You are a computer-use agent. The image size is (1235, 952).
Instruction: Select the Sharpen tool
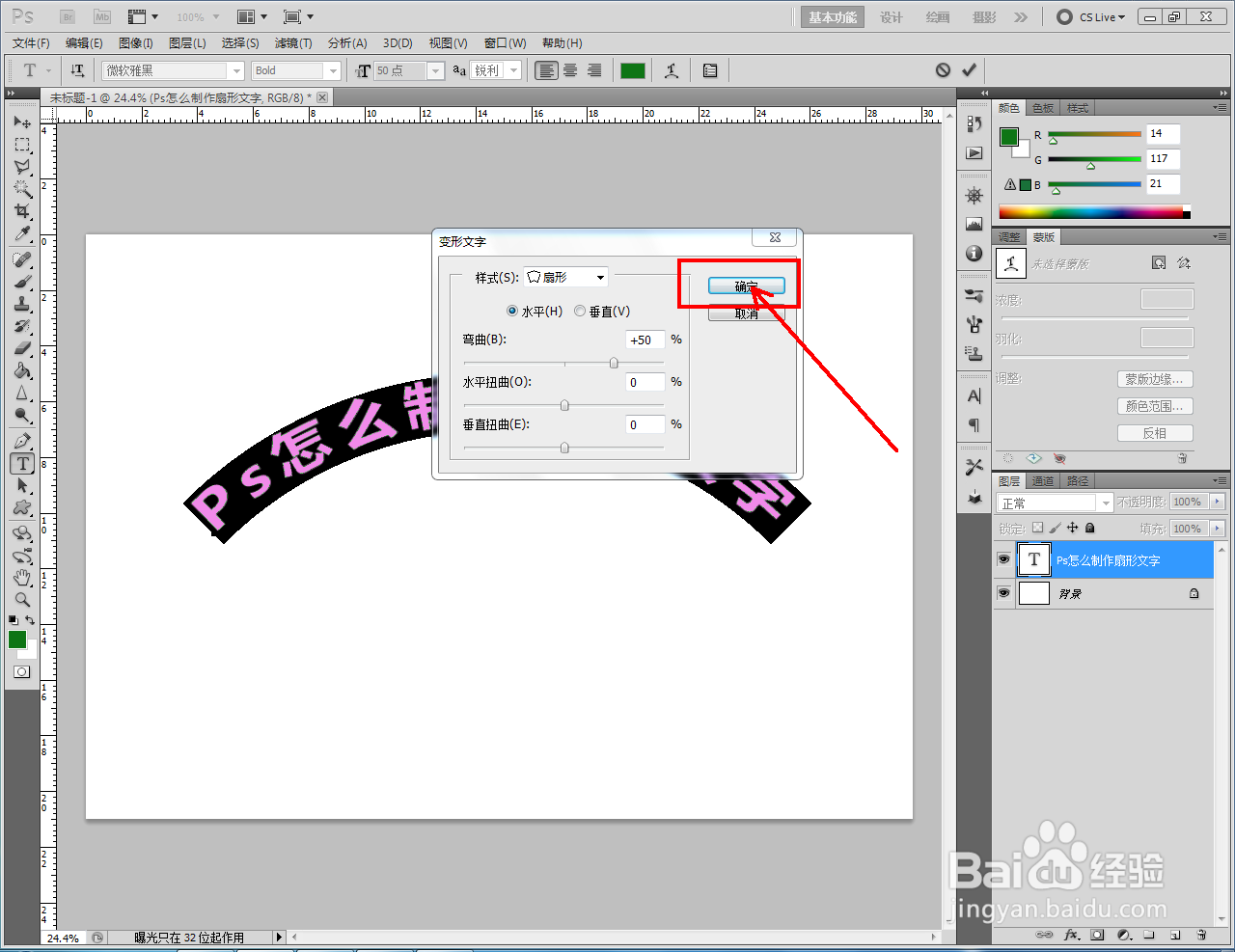[22, 393]
